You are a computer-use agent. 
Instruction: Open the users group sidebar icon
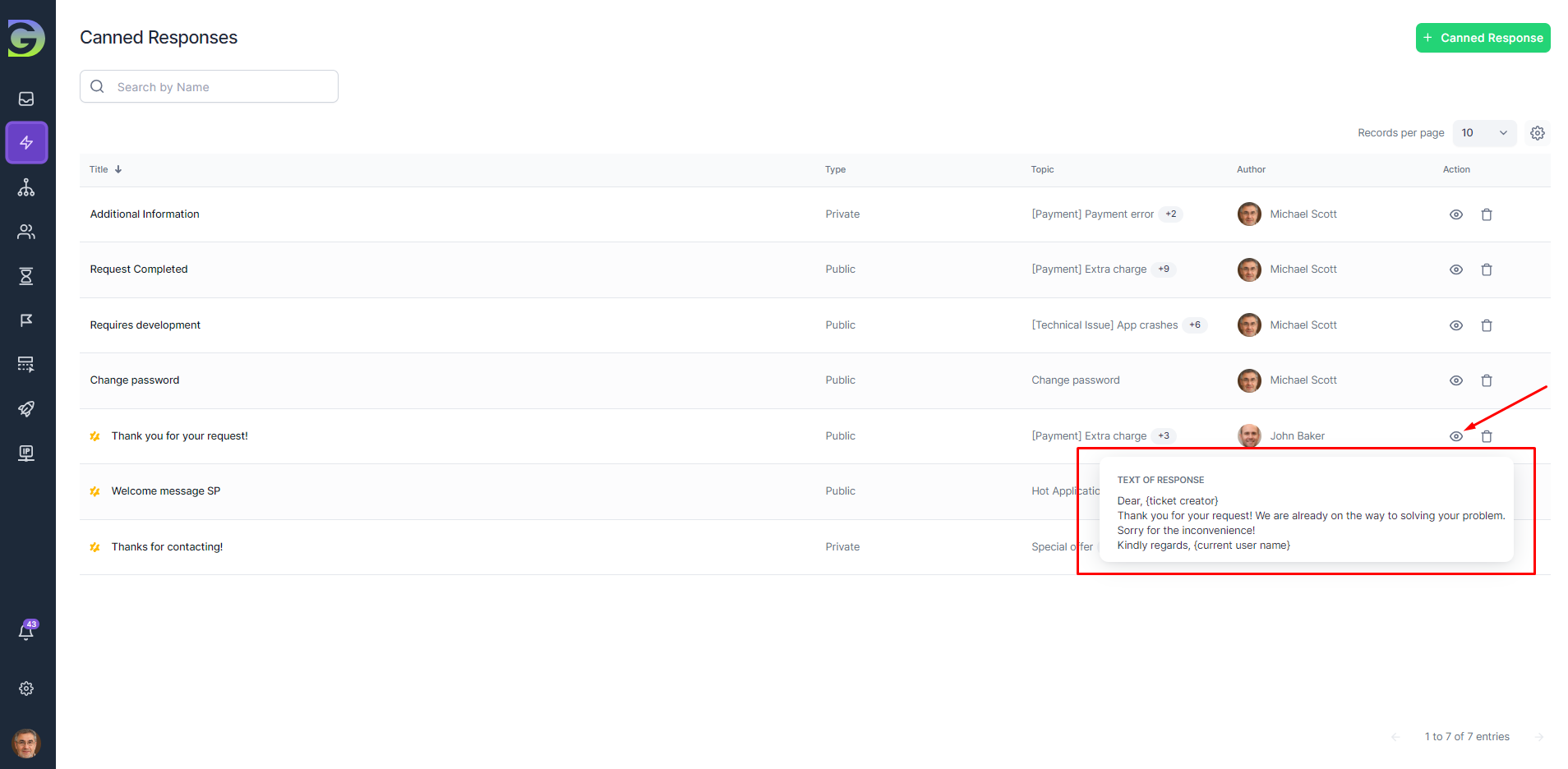tap(26, 232)
